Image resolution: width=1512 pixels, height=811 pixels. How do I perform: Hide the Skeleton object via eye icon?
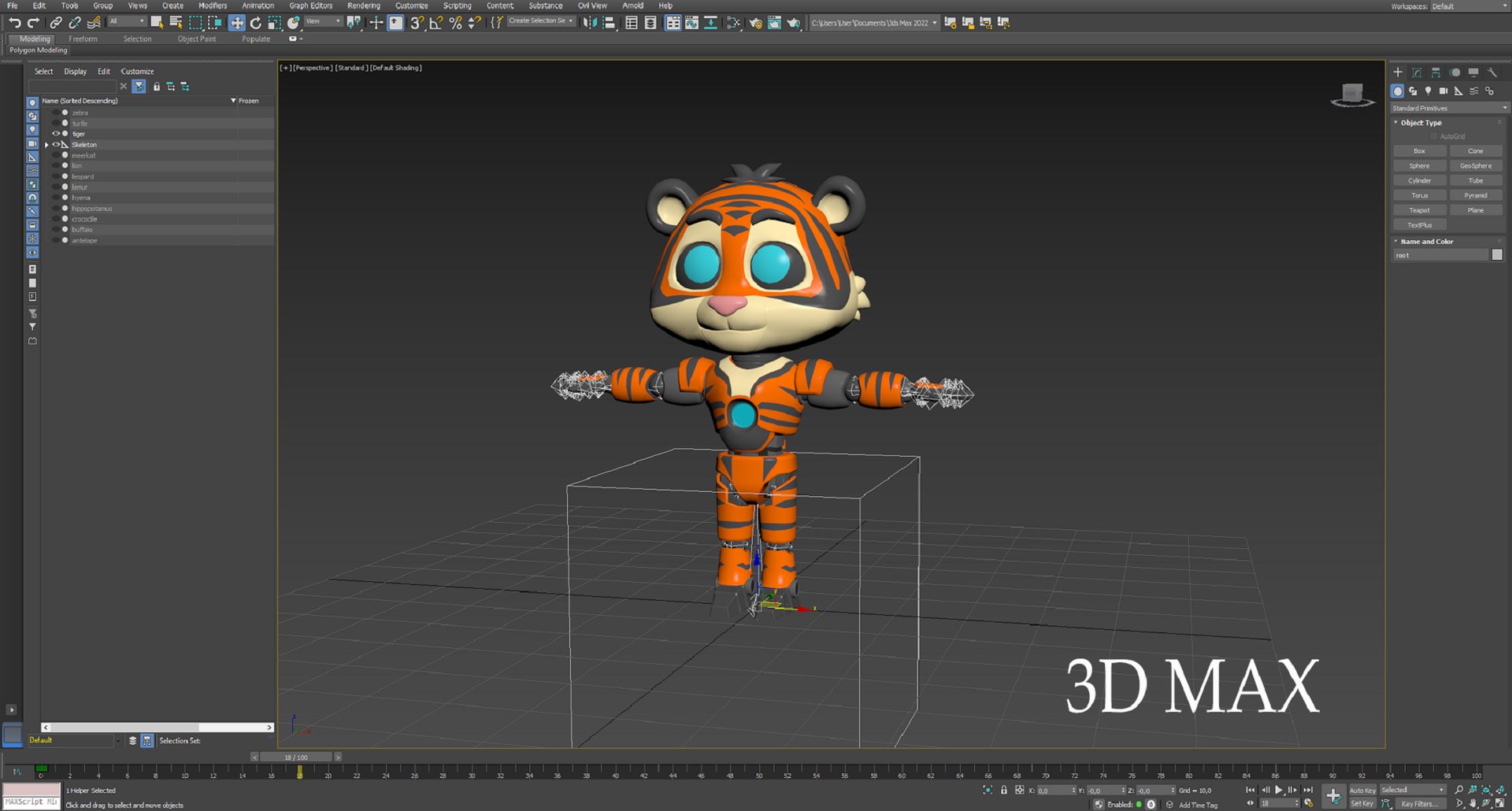click(x=56, y=145)
